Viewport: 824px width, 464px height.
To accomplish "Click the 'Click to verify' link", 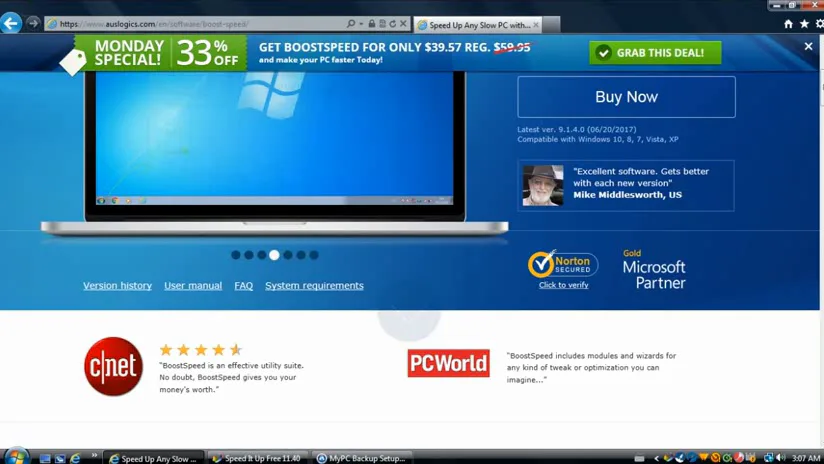I will pyautogui.click(x=563, y=285).
